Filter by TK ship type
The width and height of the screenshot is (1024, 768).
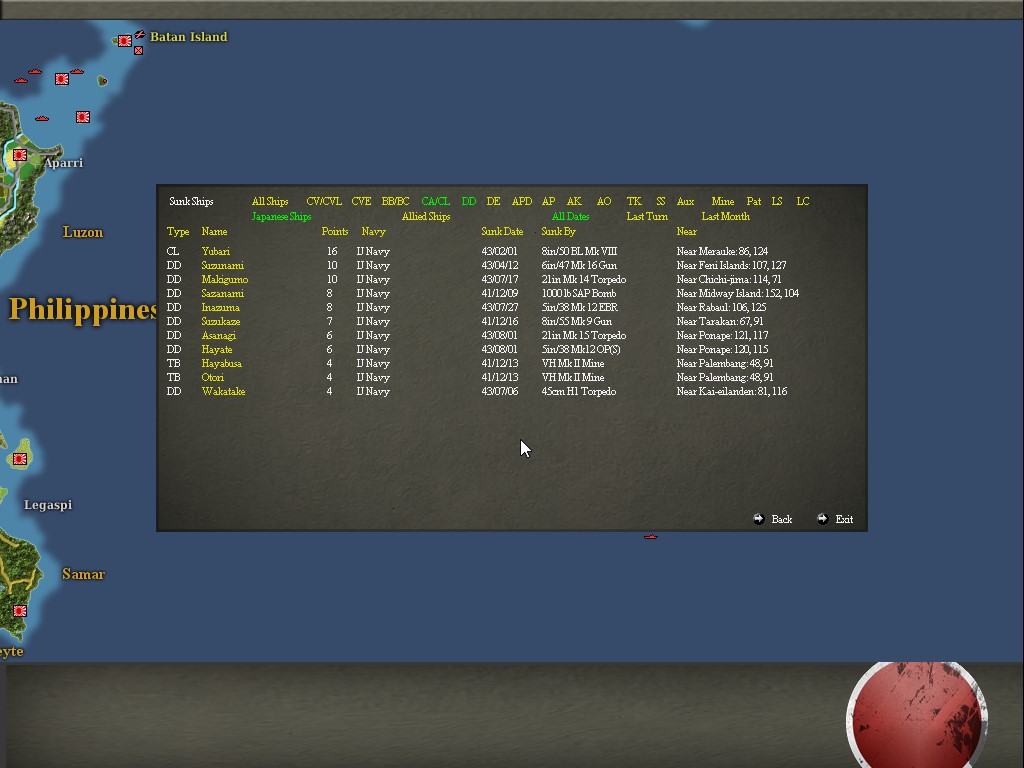[x=634, y=201]
